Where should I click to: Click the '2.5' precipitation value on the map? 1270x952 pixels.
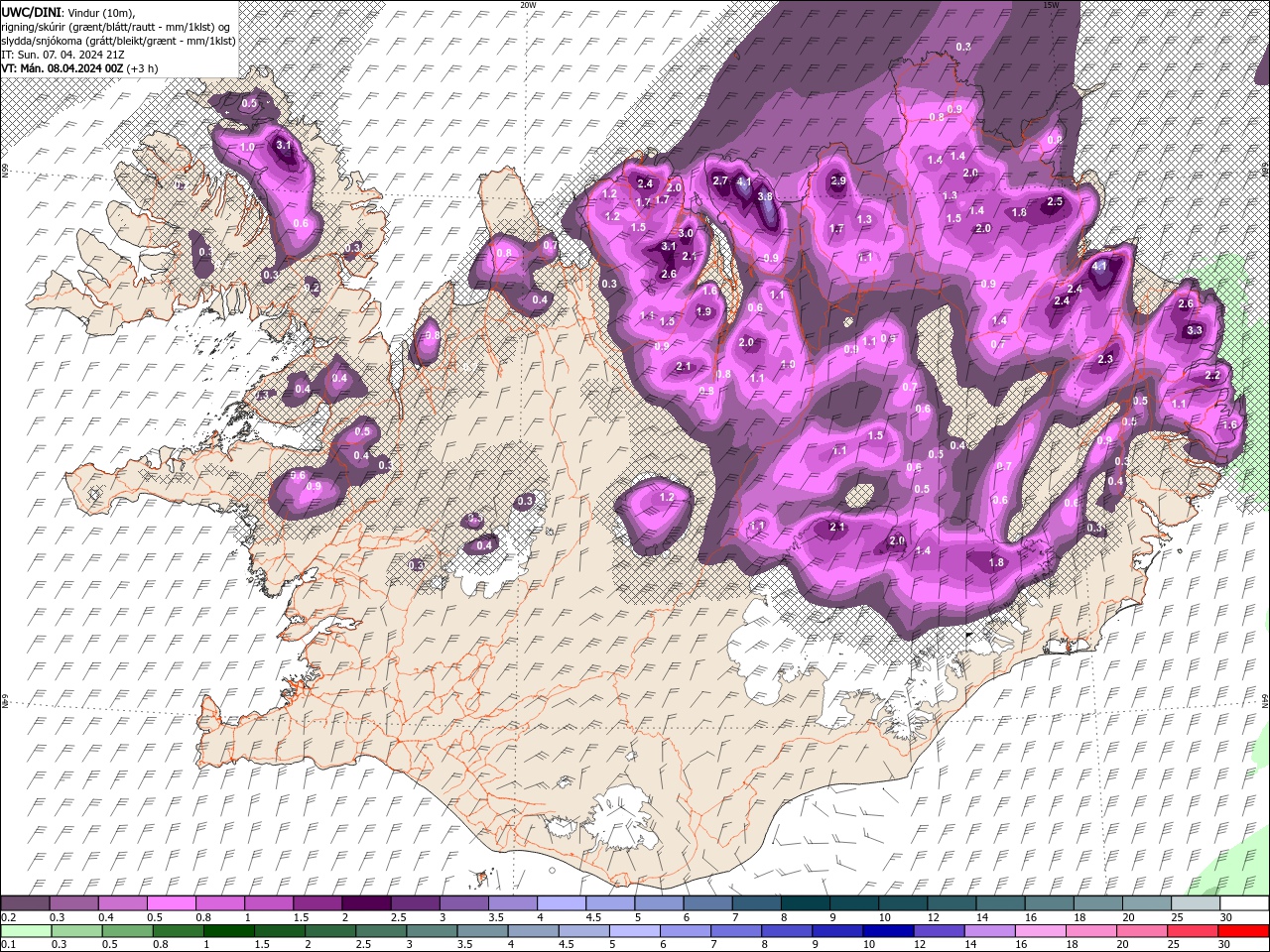pyautogui.click(x=1055, y=201)
